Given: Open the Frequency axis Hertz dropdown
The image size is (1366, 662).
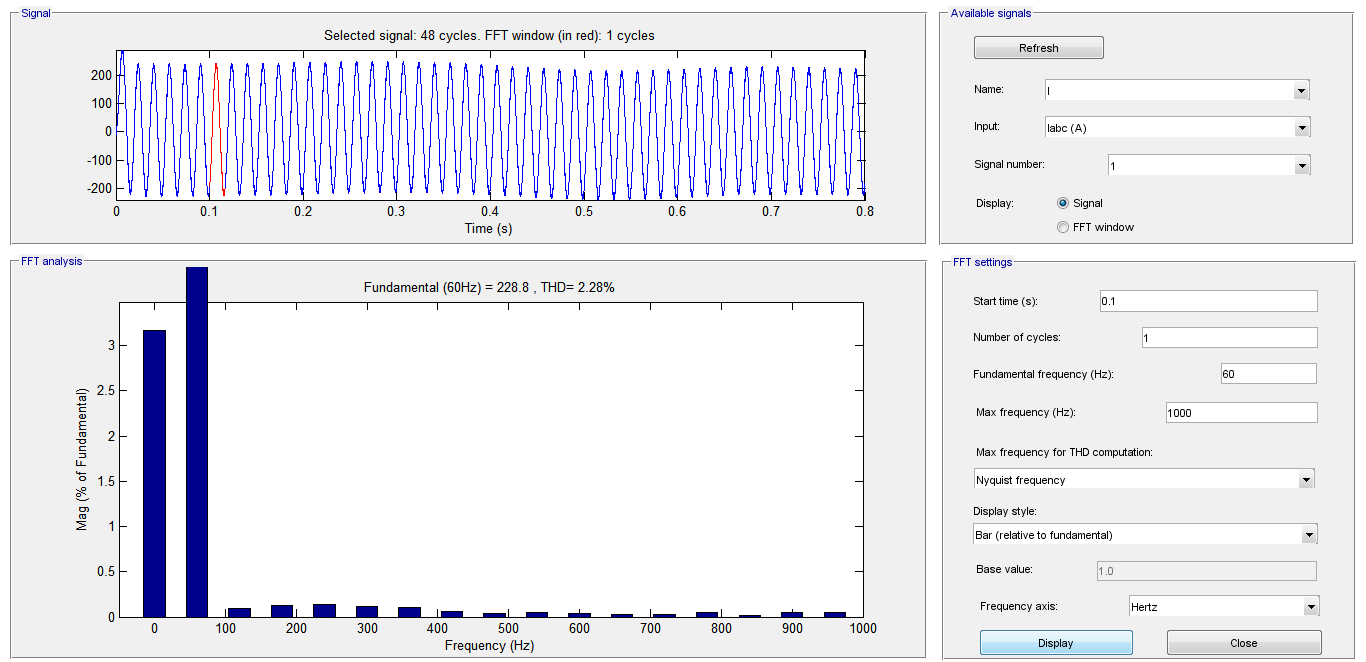Looking at the screenshot, I should point(1222,607).
